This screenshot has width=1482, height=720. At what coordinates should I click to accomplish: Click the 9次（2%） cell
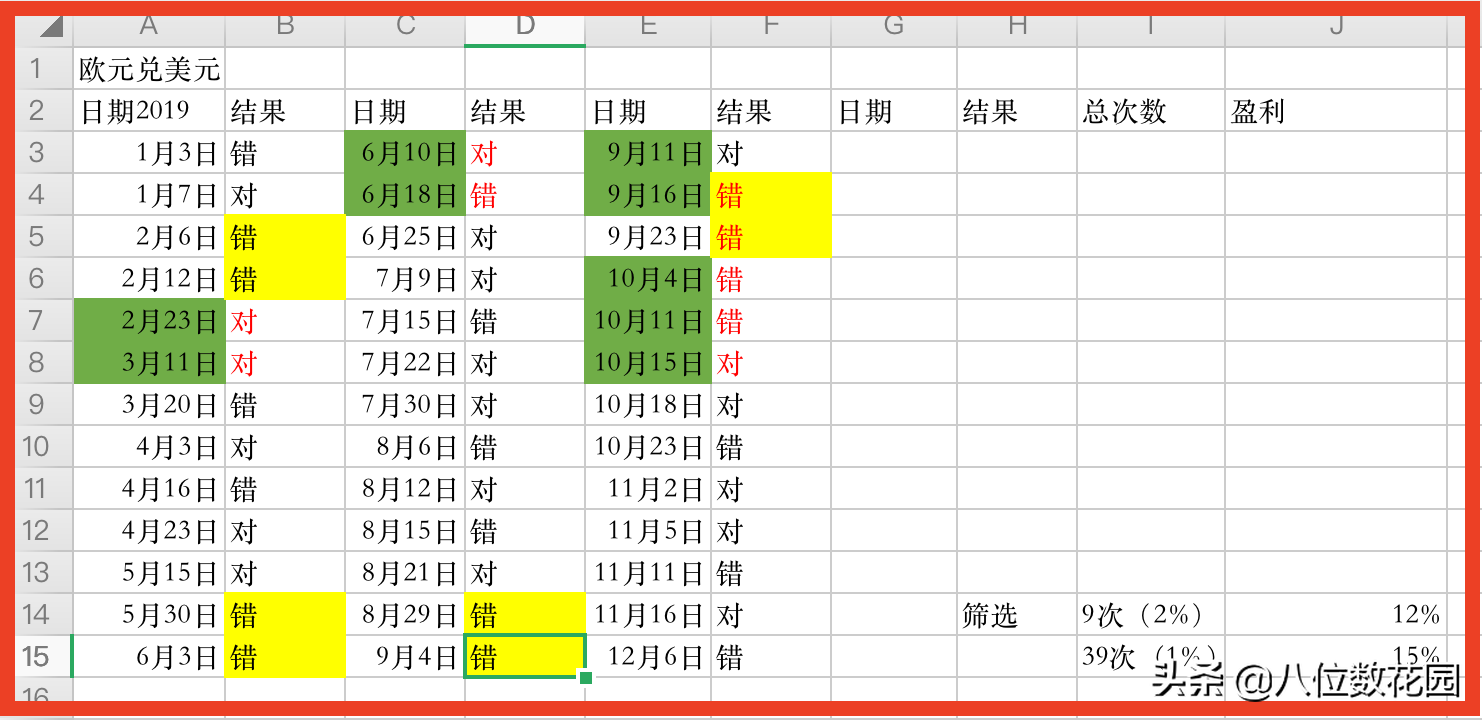(x=1151, y=615)
